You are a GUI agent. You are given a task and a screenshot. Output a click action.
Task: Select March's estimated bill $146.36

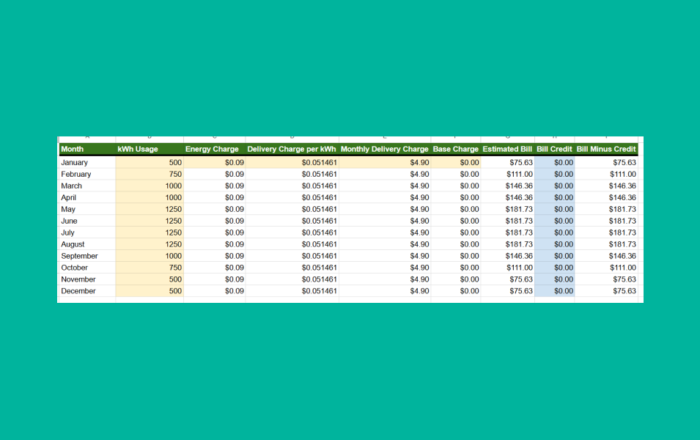point(508,186)
